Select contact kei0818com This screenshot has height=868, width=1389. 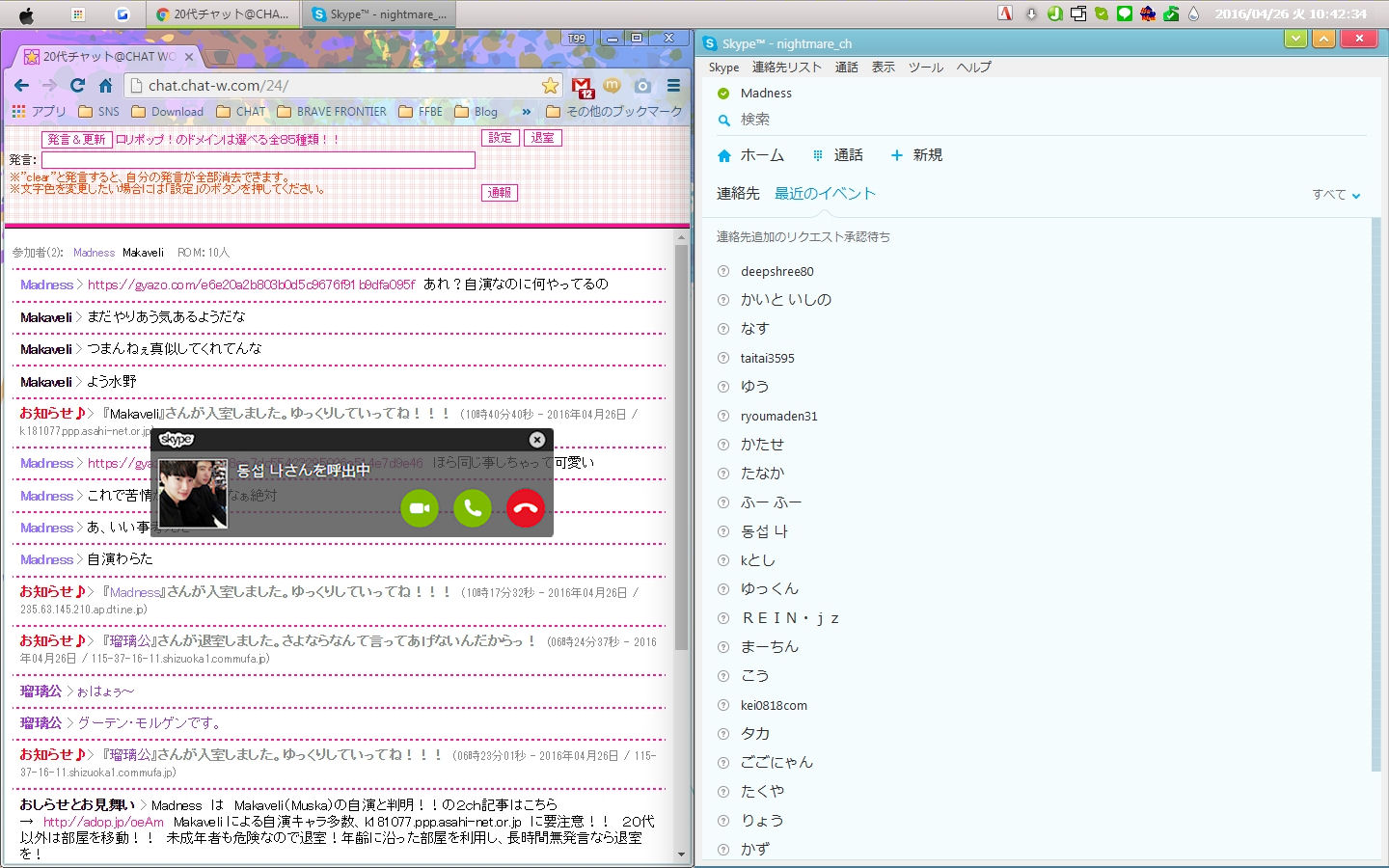pyautogui.click(x=775, y=706)
